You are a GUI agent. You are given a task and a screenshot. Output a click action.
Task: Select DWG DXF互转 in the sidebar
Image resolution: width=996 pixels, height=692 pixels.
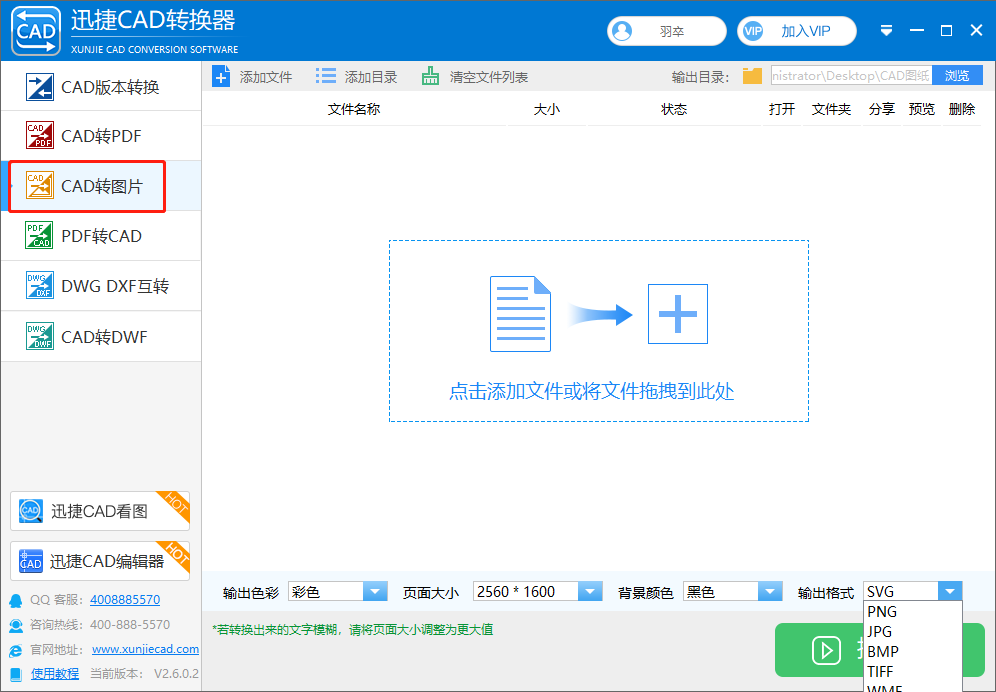[101, 286]
